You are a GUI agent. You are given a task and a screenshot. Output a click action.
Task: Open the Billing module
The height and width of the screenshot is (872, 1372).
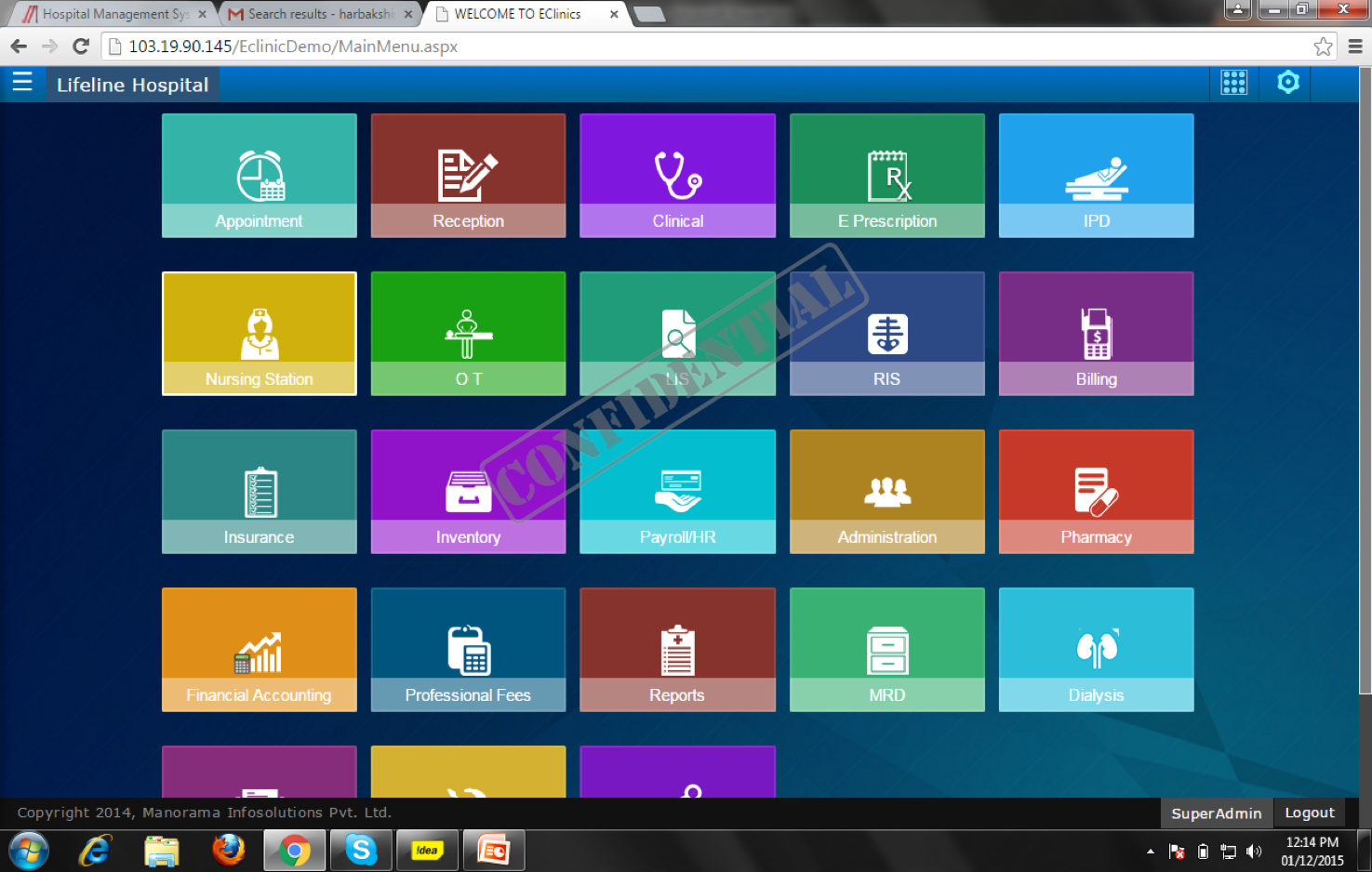[x=1096, y=333]
